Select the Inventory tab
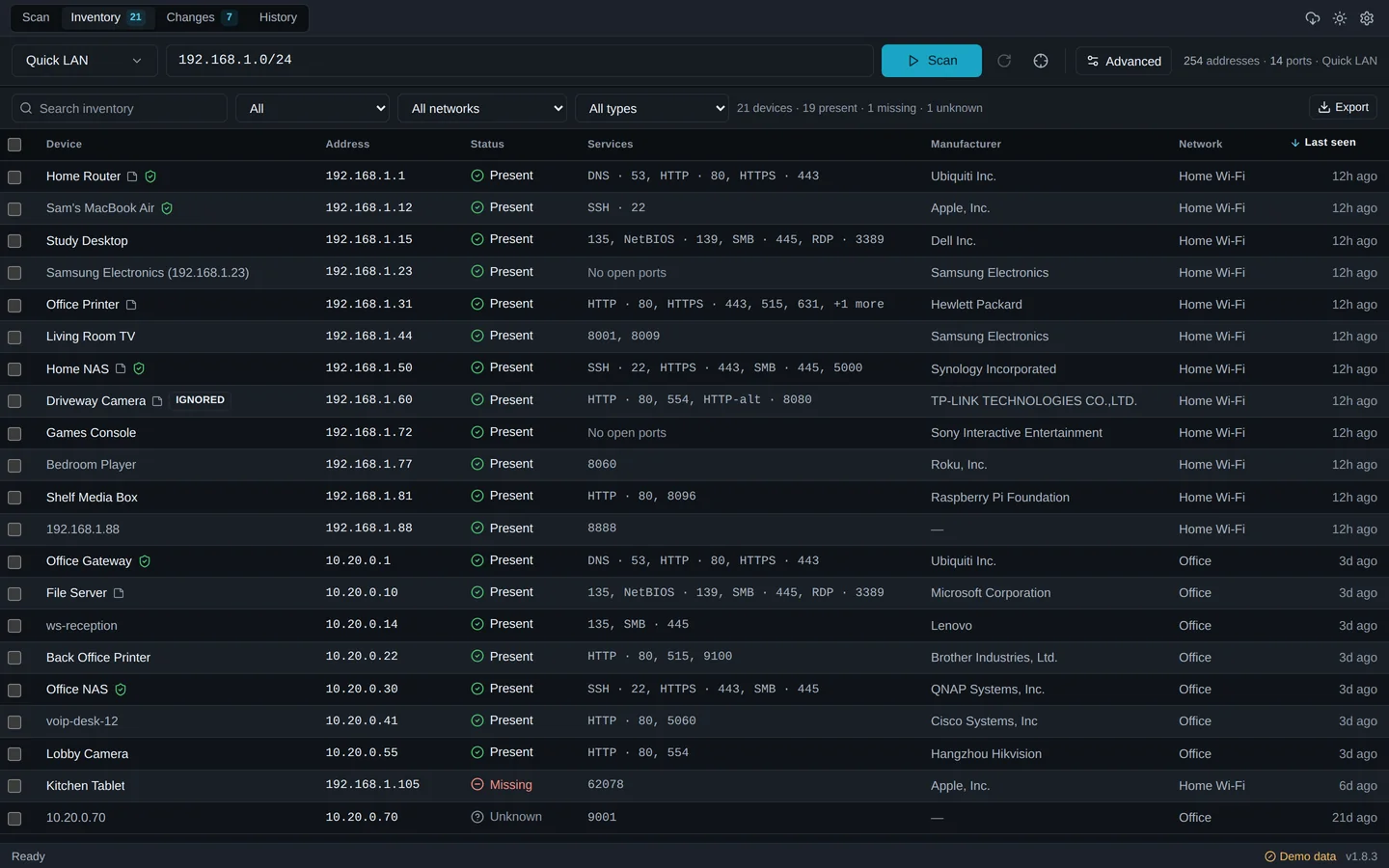 pyautogui.click(x=107, y=17)
